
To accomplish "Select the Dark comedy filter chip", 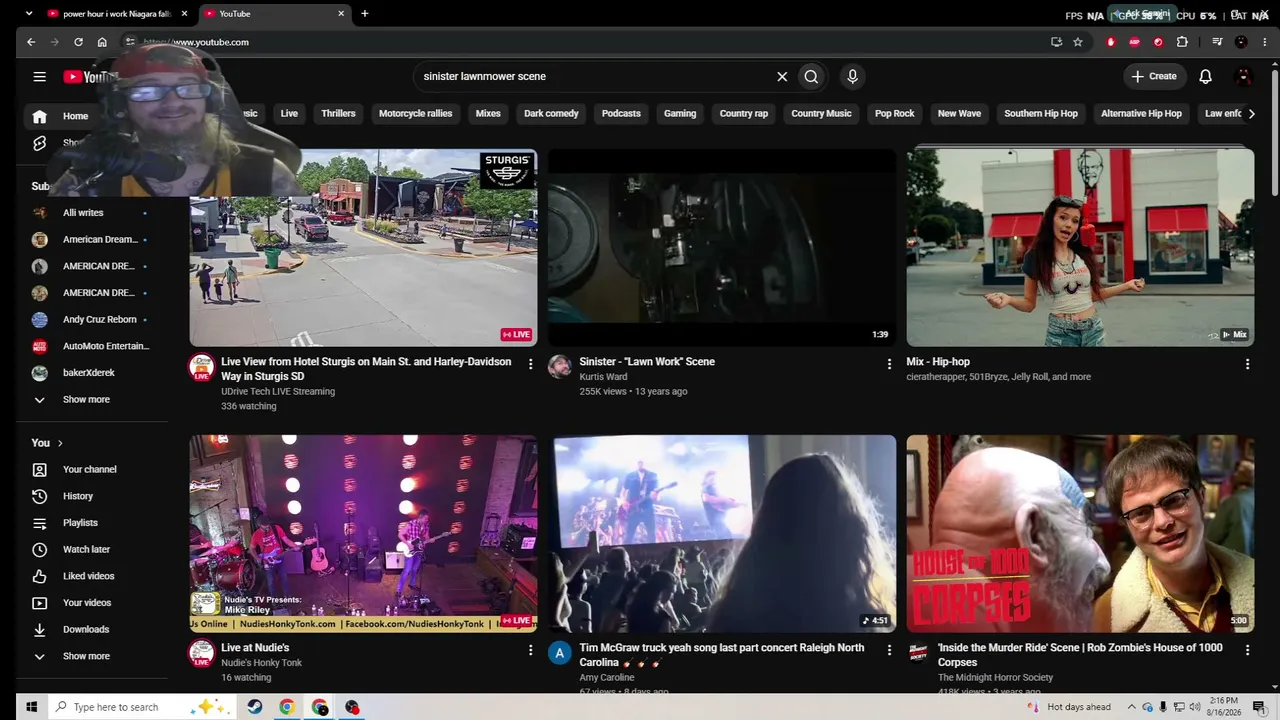I will [x=551, y=113].
